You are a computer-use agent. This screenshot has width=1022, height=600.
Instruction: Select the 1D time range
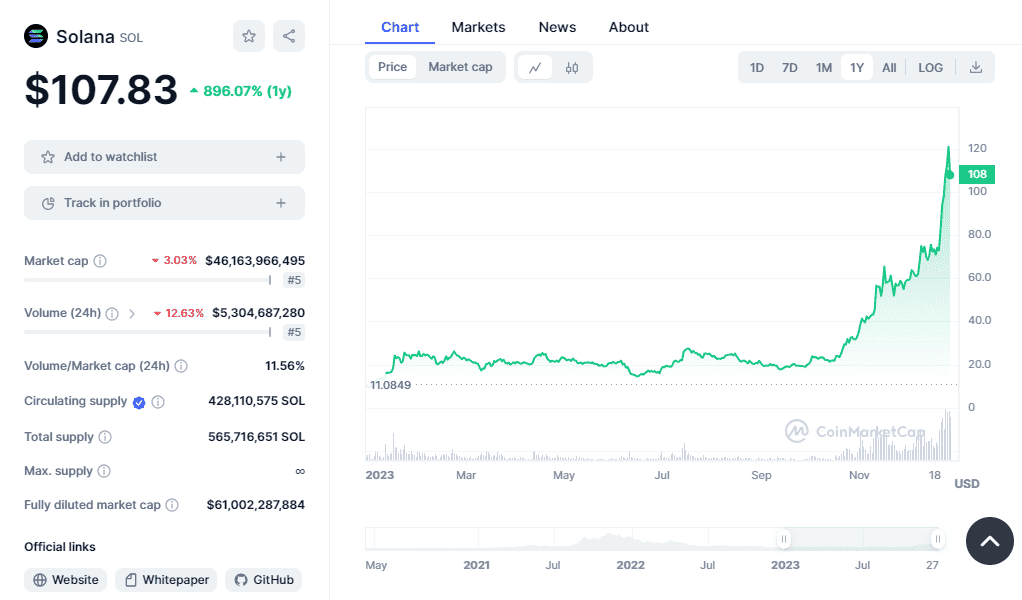[757, 68]
